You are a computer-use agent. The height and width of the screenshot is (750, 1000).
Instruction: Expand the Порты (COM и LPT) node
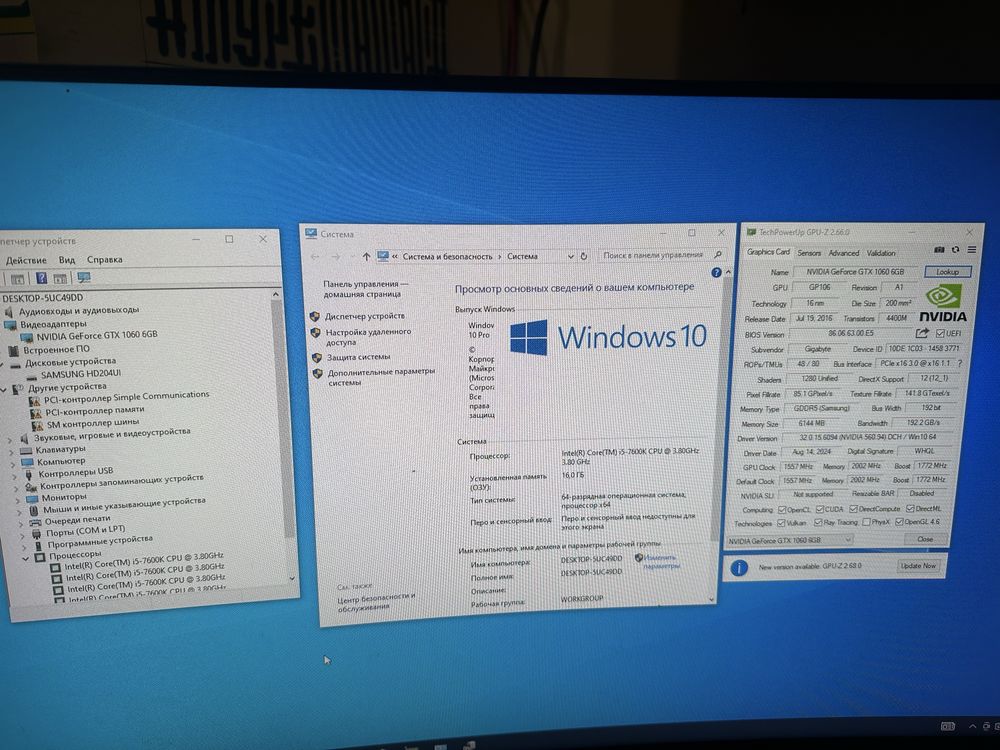[22, 534]
